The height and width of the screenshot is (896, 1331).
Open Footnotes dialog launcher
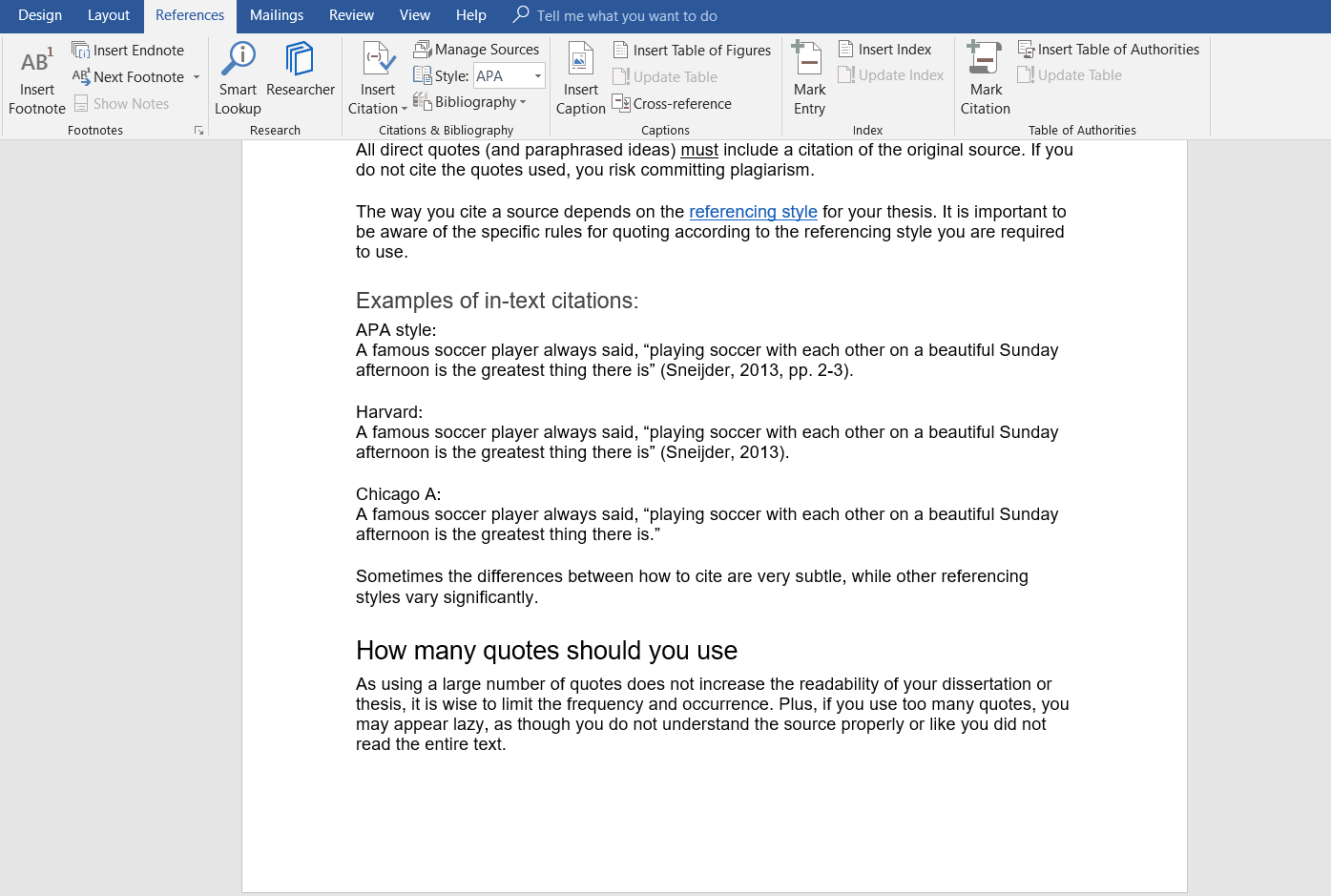198,131
